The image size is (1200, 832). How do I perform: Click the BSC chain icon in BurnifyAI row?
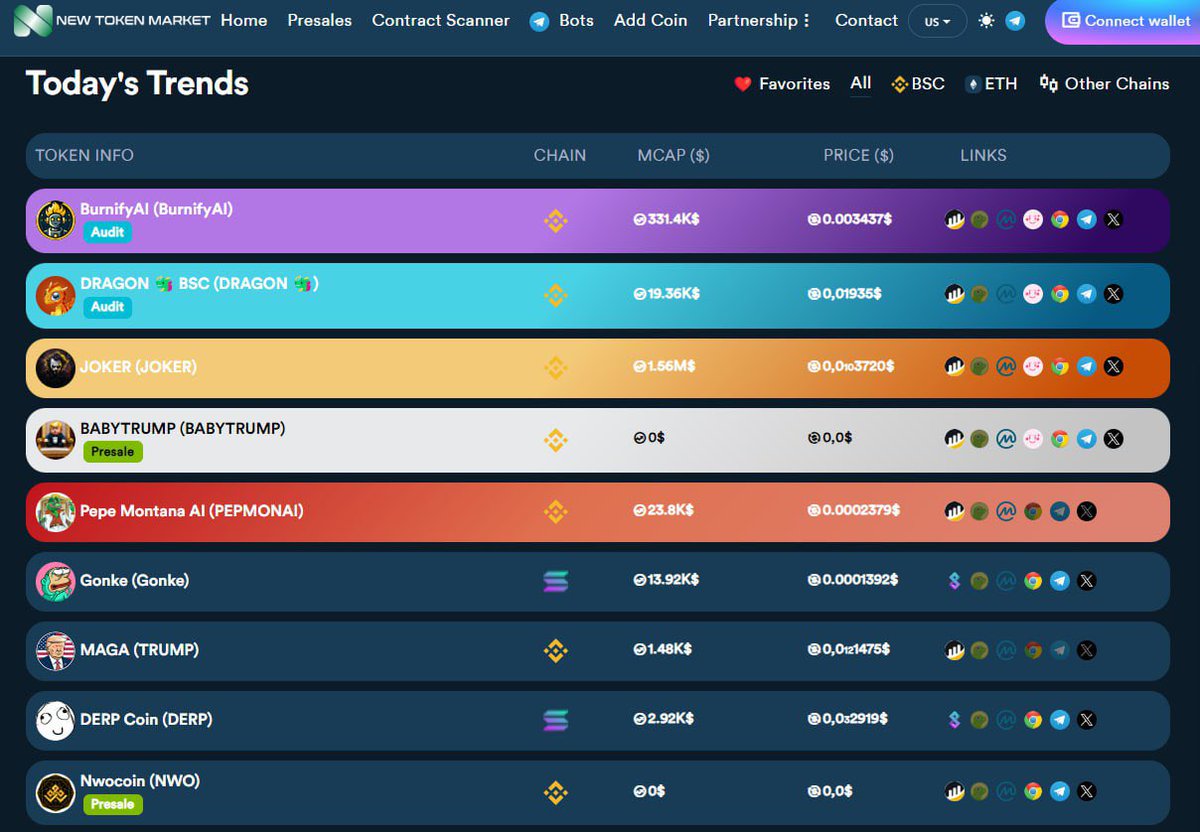(555, 220)
